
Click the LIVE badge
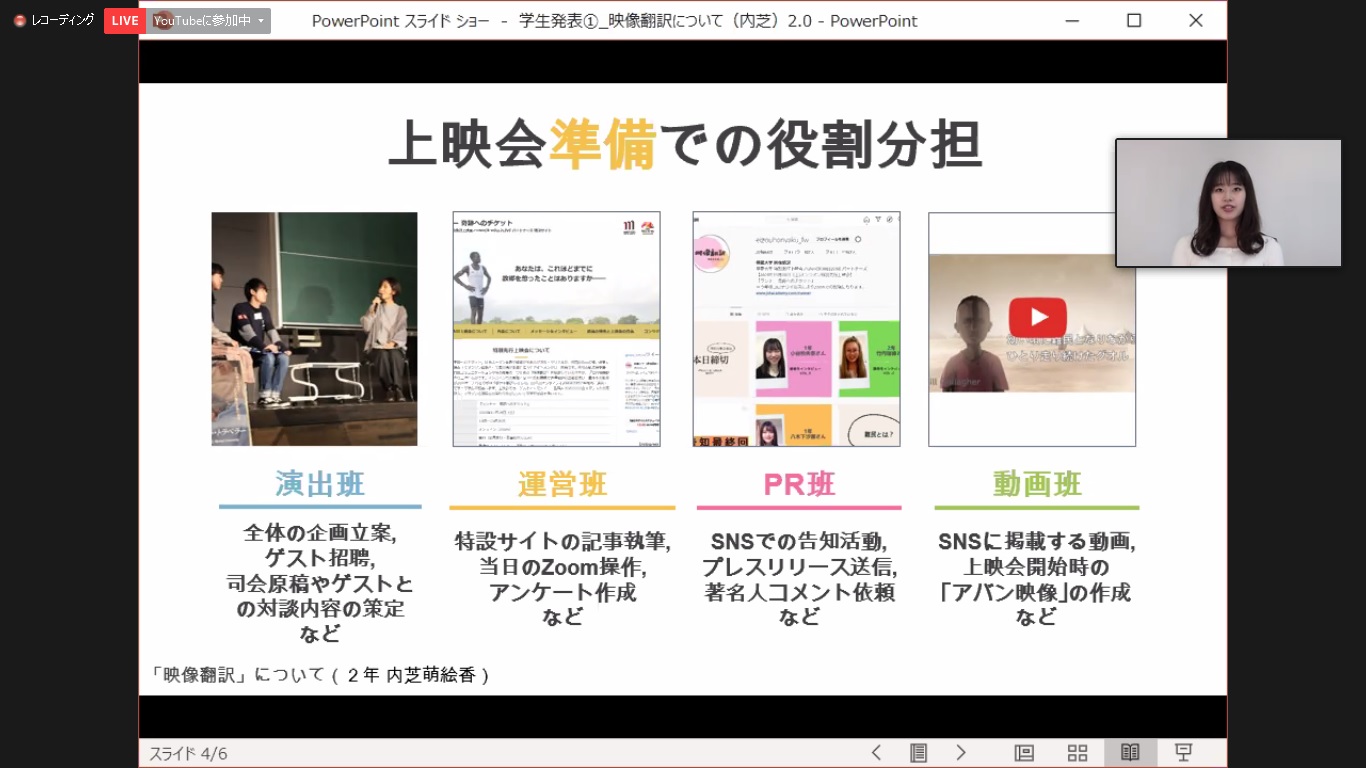(125, 21)
